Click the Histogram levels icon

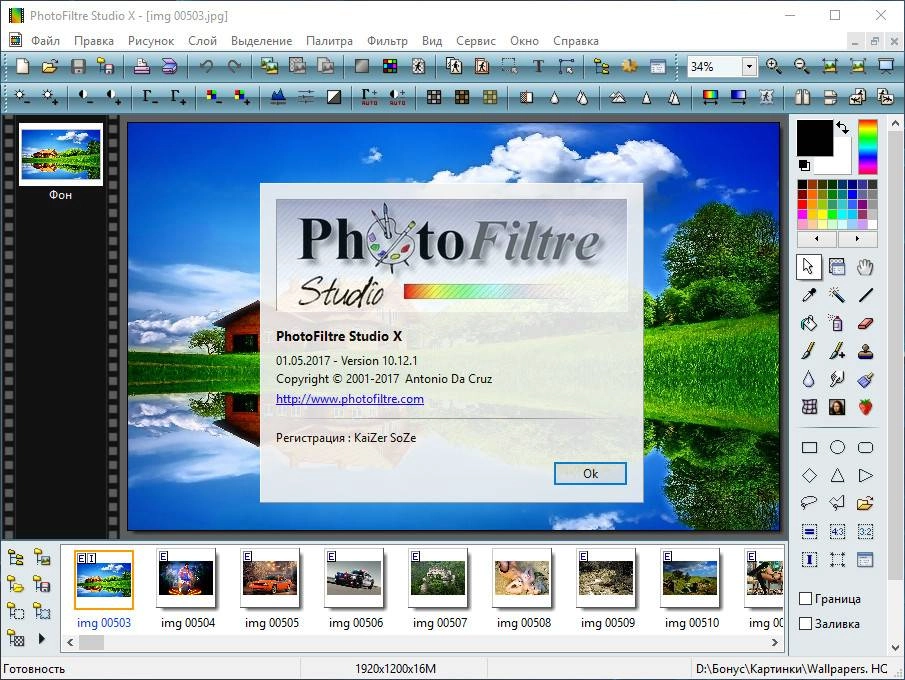pyautogui.click(x=278, y=97)
